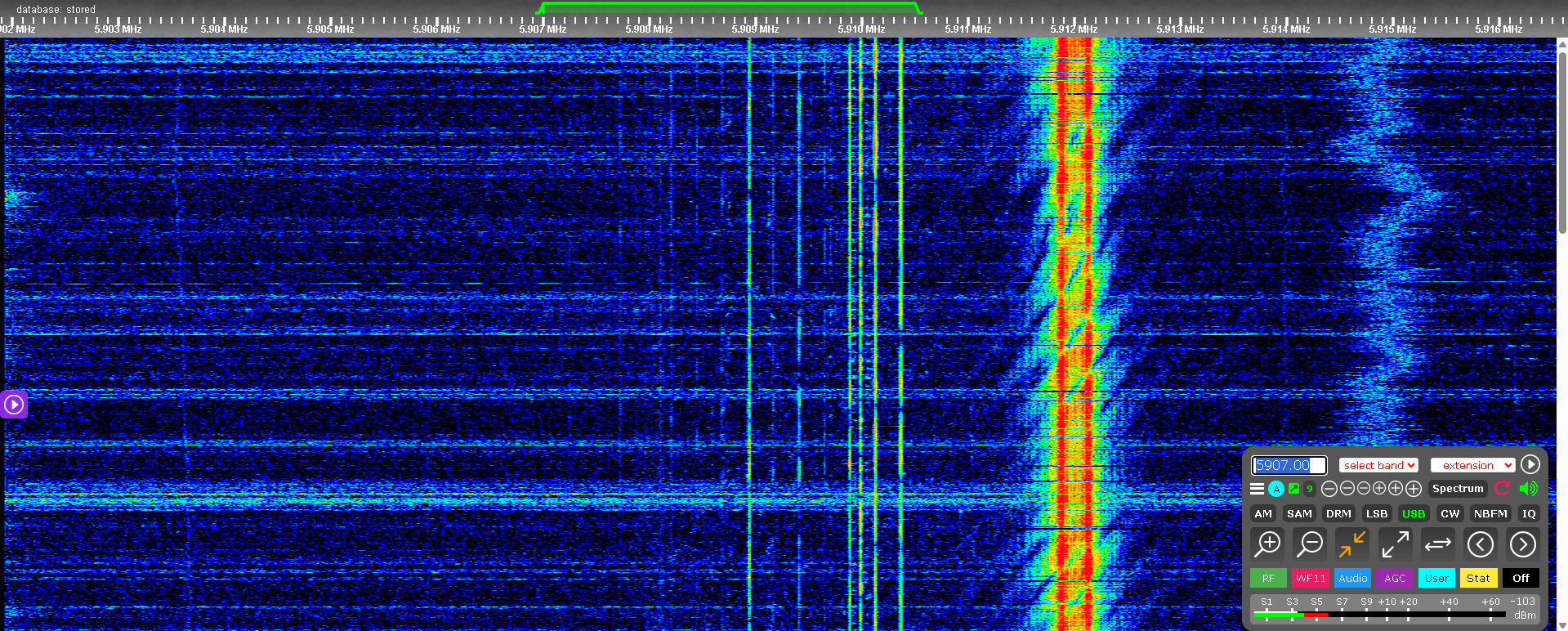Image resolution: width=1568 pixels, height=631 pixels.
Task: Open the purple AGC tab
Action: 1395,578
